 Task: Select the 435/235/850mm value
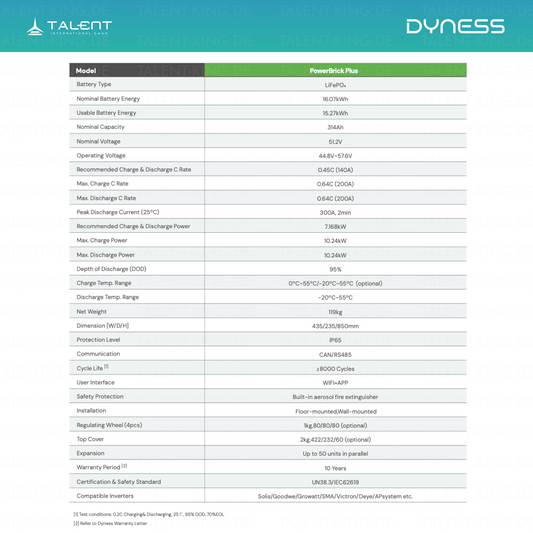pos(335,326)
